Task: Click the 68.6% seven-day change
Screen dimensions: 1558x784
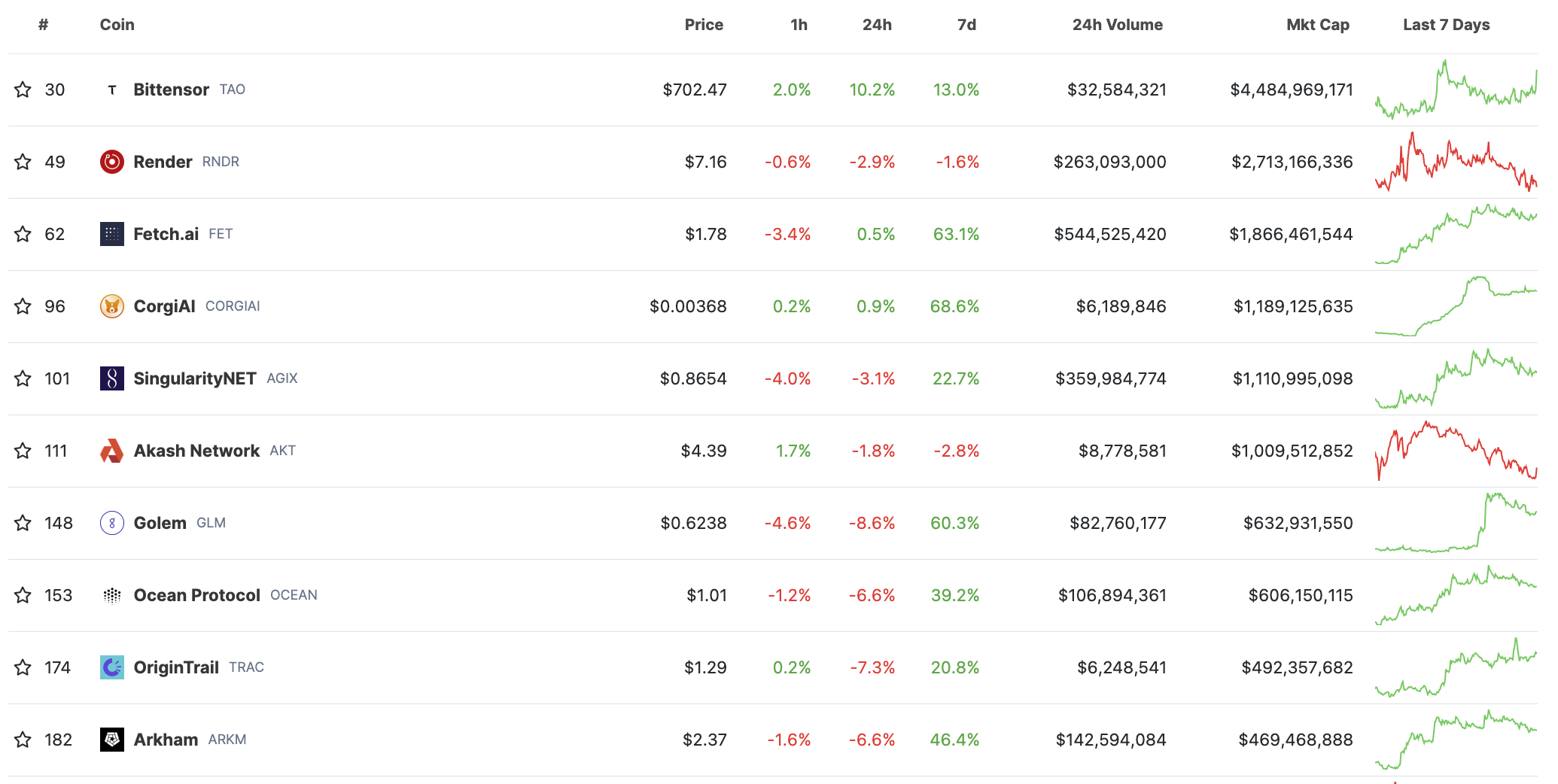Action: point(954,306)
